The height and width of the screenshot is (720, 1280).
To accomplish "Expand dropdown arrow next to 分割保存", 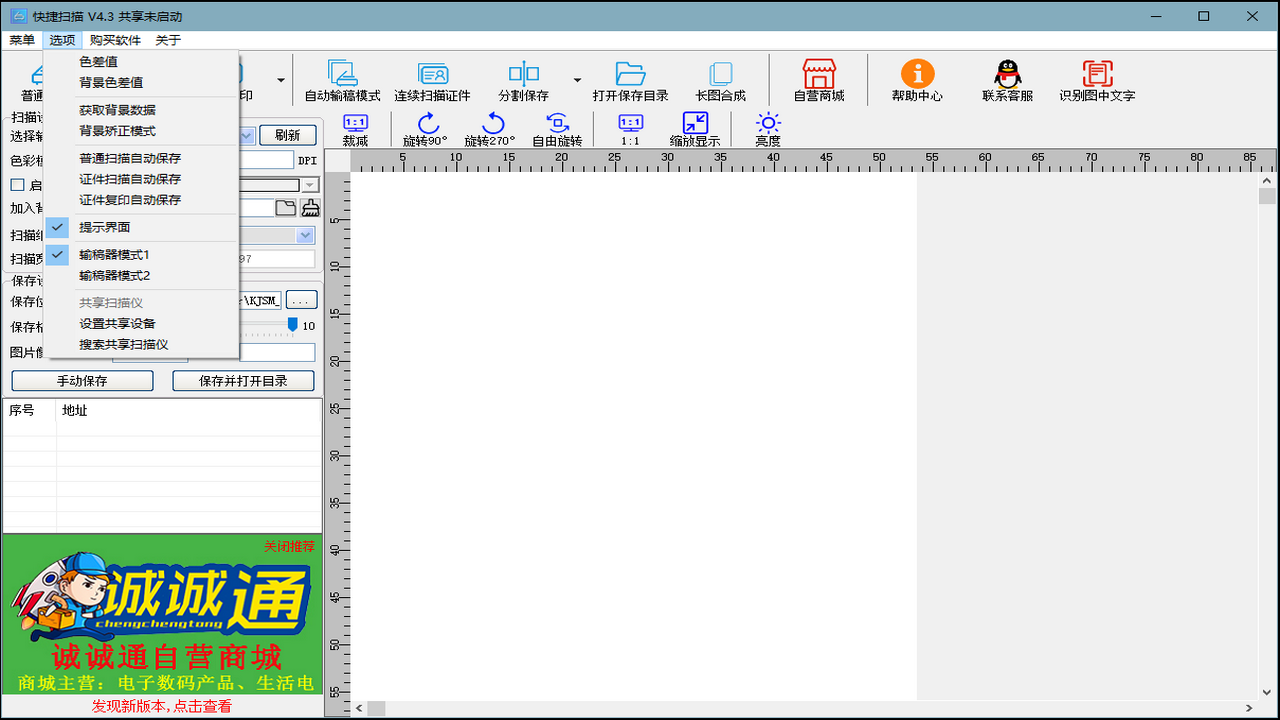I will click(577, 81).
